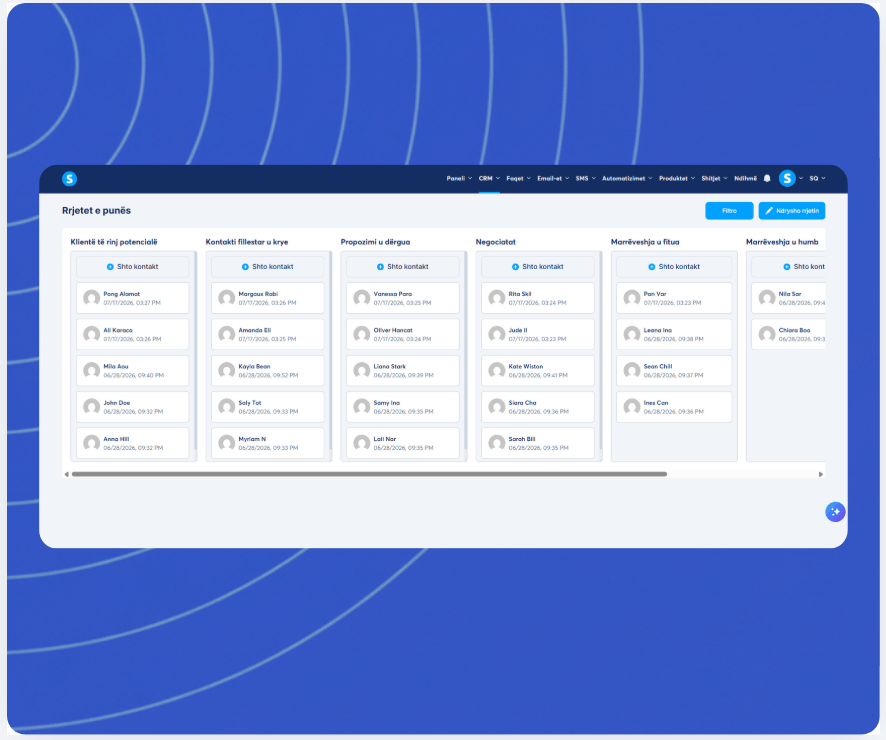The image size is (886, 740).
Task: Open the Jude II contact card
Action: pos(538,334)
